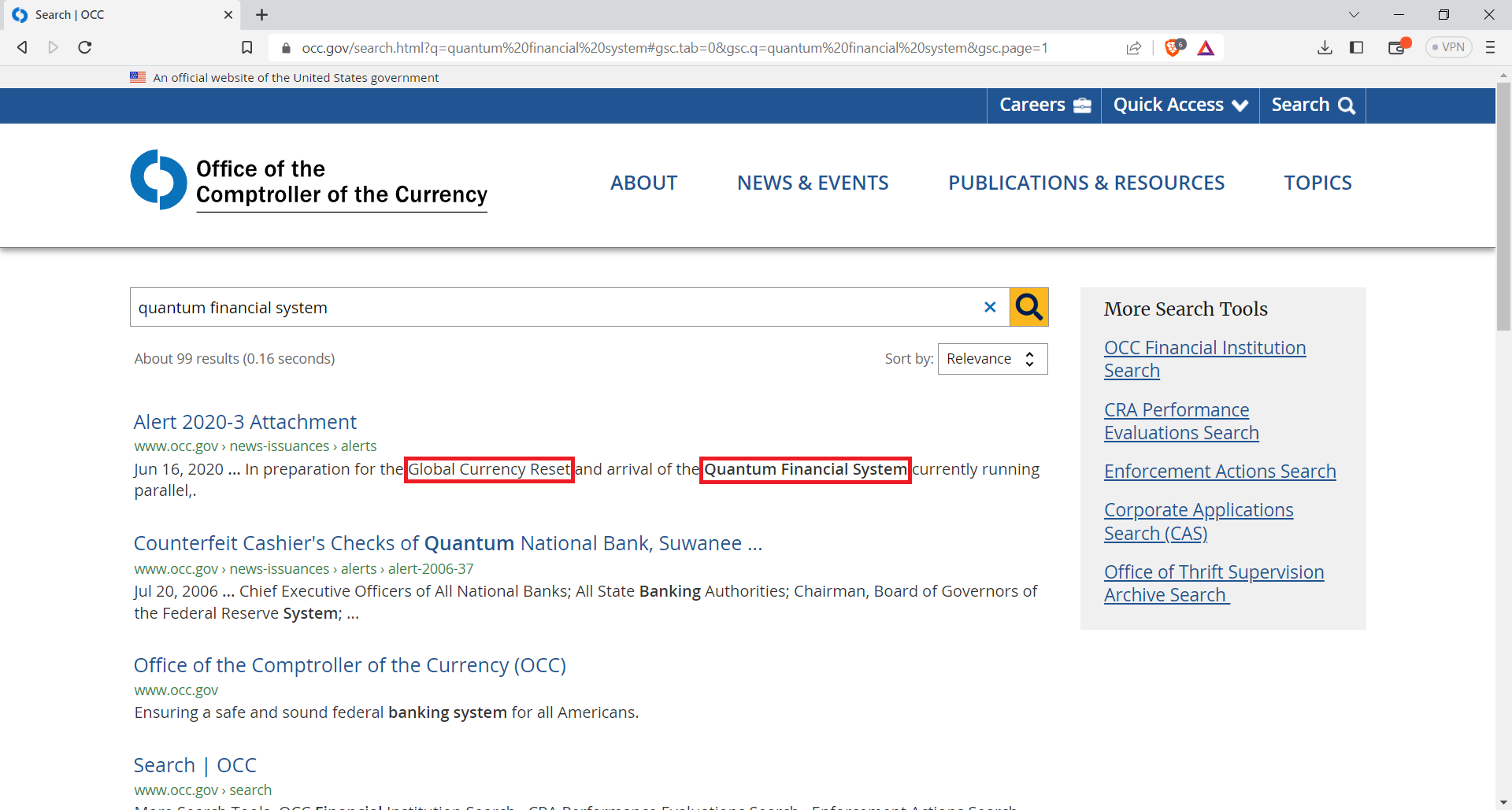Open Counterfeit Cashier's Checks of Quantum result
This screenshot has height=810, width=1512.
click(x=447, y=543)
